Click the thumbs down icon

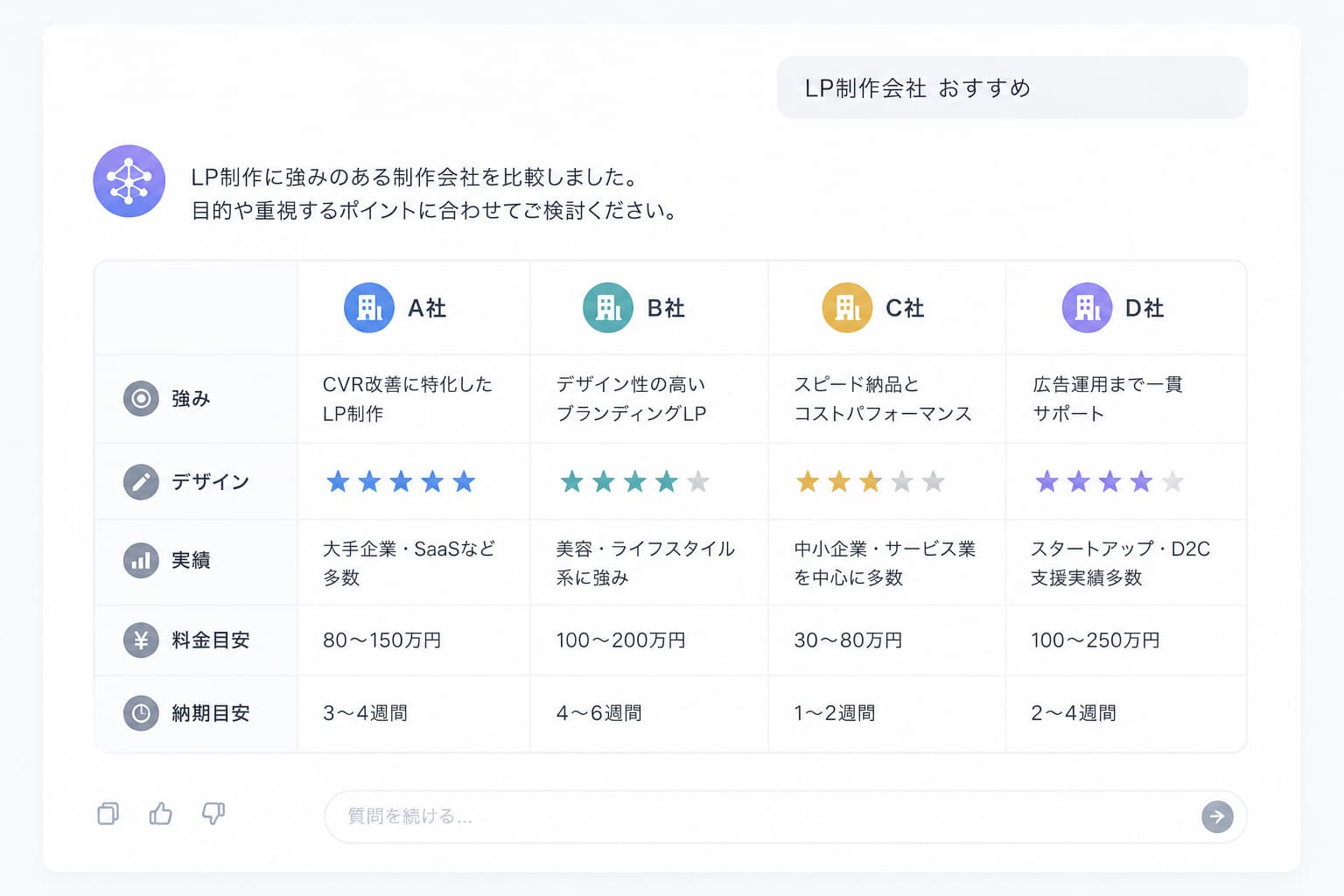tap(213, 814)
